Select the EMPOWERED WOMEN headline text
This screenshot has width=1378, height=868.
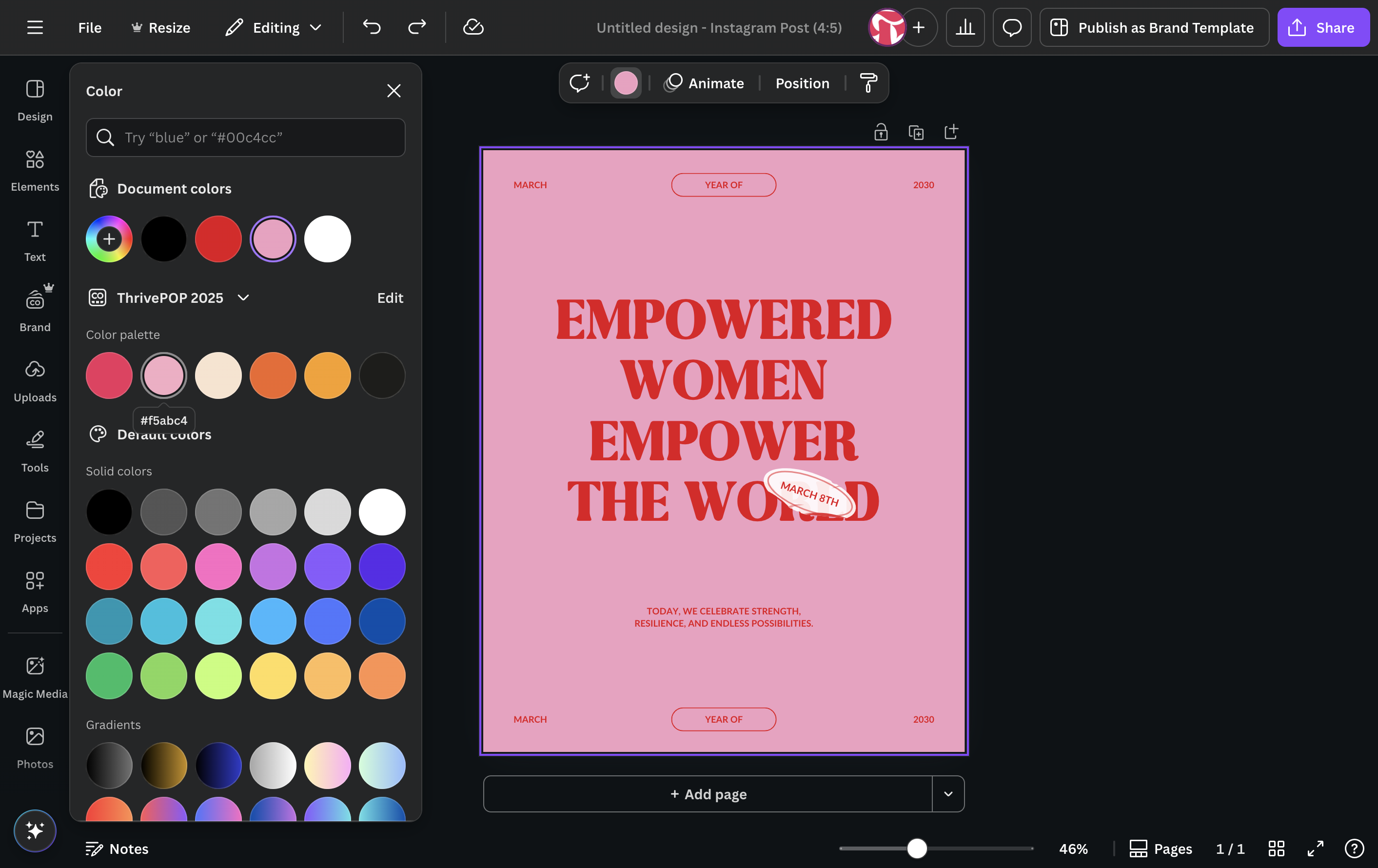[x=723, y=409]
